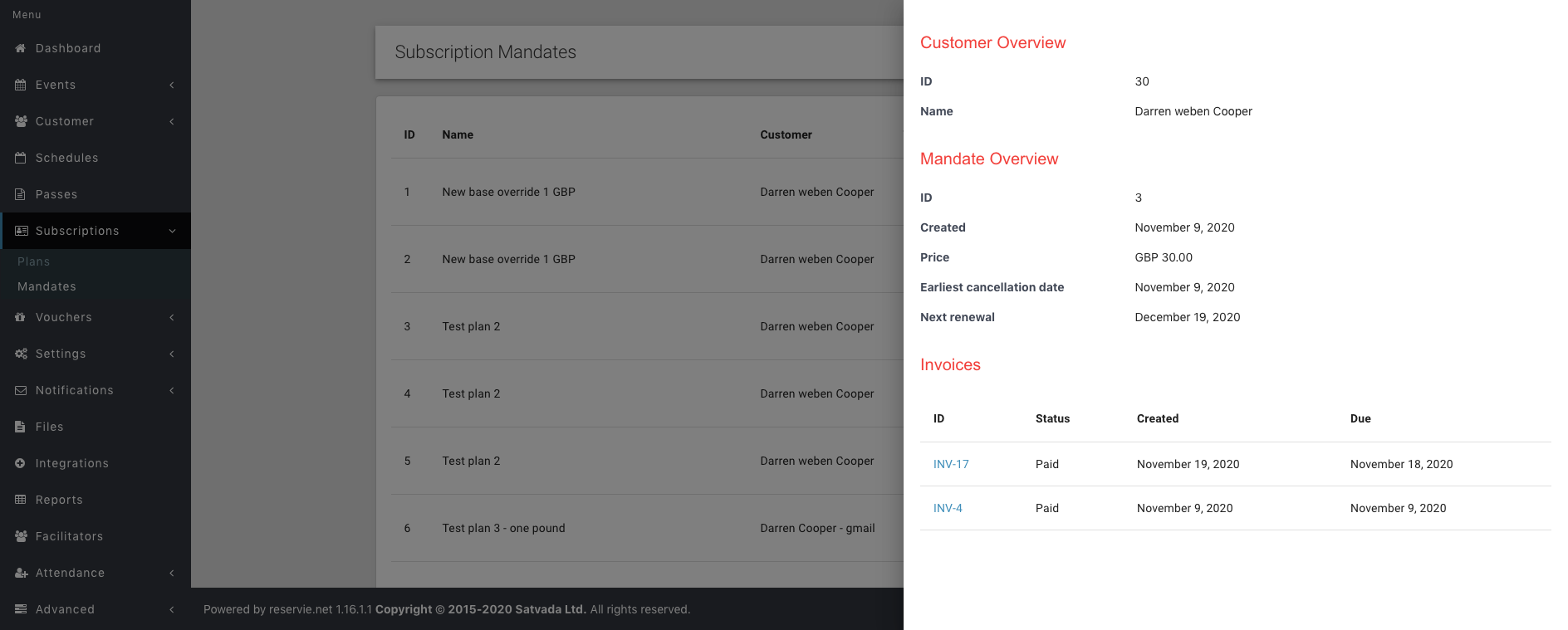Image resolution: width=1568 pixels, height=630 pixels.
Task: Expand the Customer menu chevron
Action: pyautogui.click(x=172, y=121)
